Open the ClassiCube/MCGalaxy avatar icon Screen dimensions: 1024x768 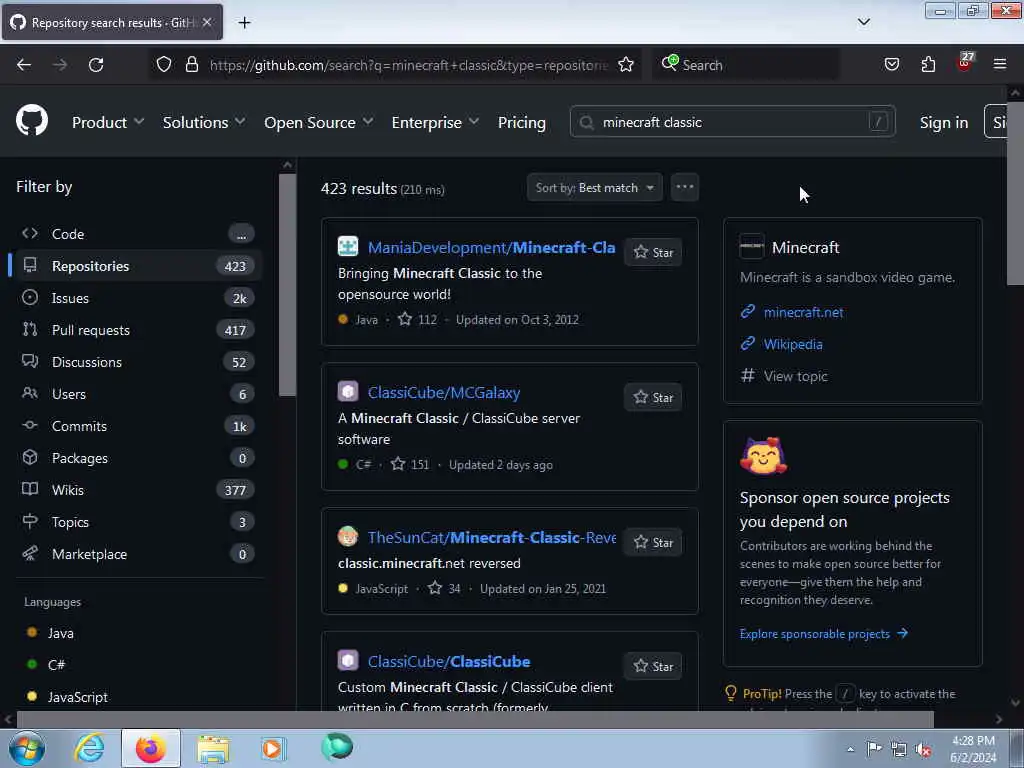click(347, 391)
